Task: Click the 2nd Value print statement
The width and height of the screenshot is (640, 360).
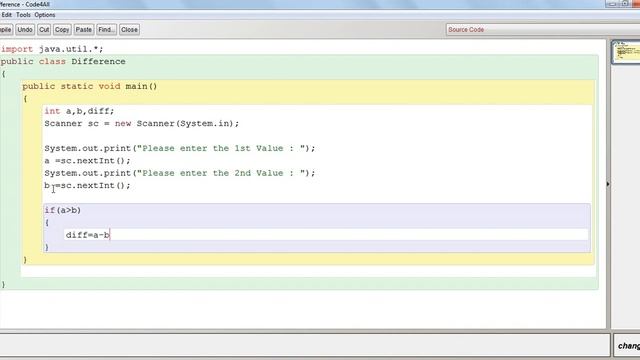Action: point(180,173)
